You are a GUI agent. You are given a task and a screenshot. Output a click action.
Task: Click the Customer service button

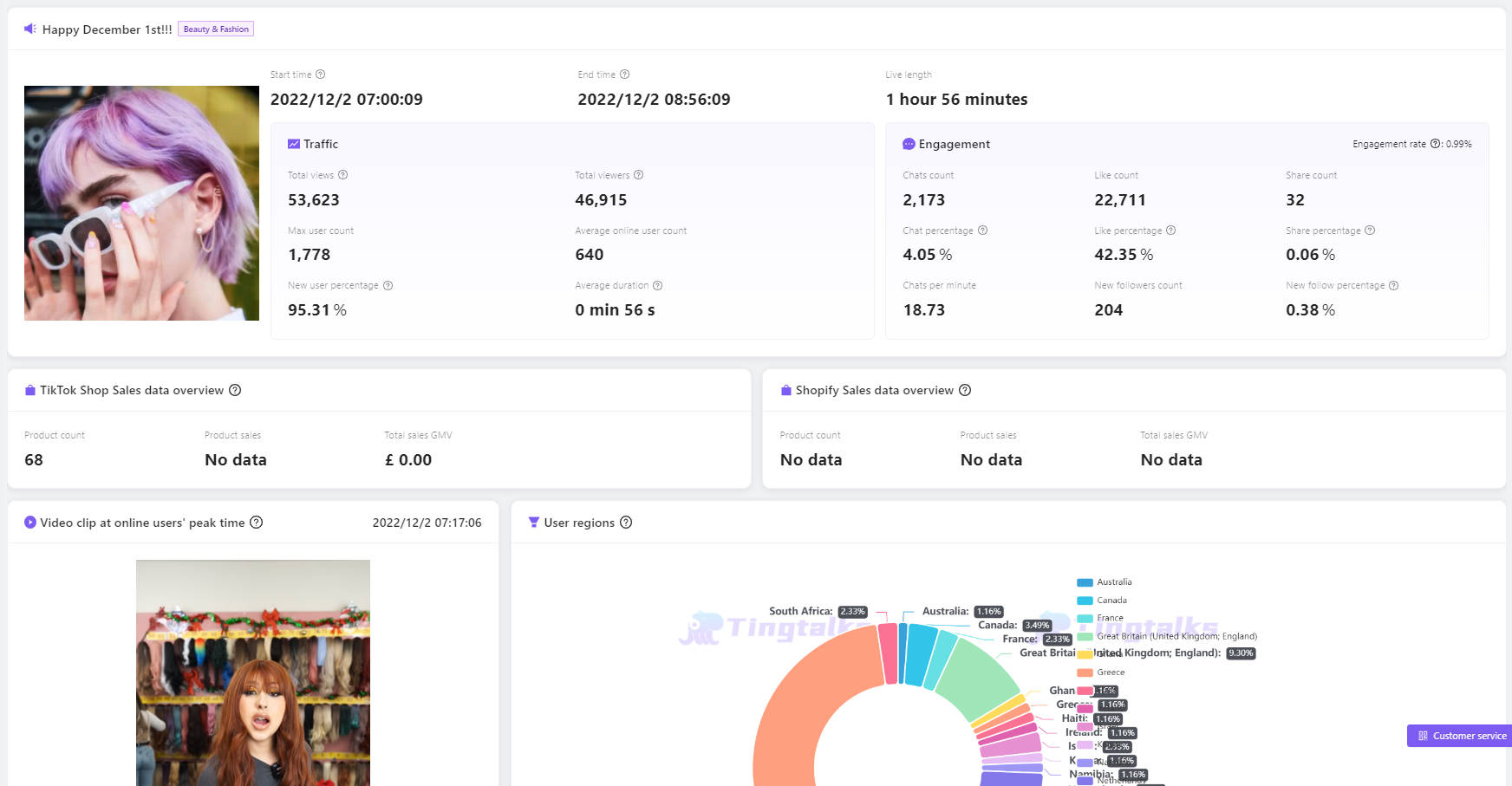click(1457, 736)
